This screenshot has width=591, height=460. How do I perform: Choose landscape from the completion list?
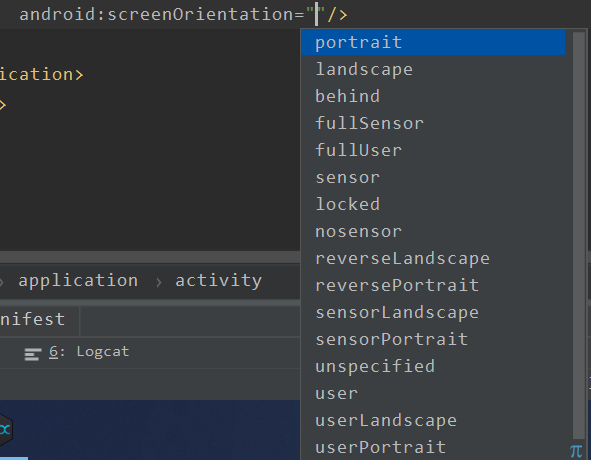pyautogui.click(x=433, y=69)
